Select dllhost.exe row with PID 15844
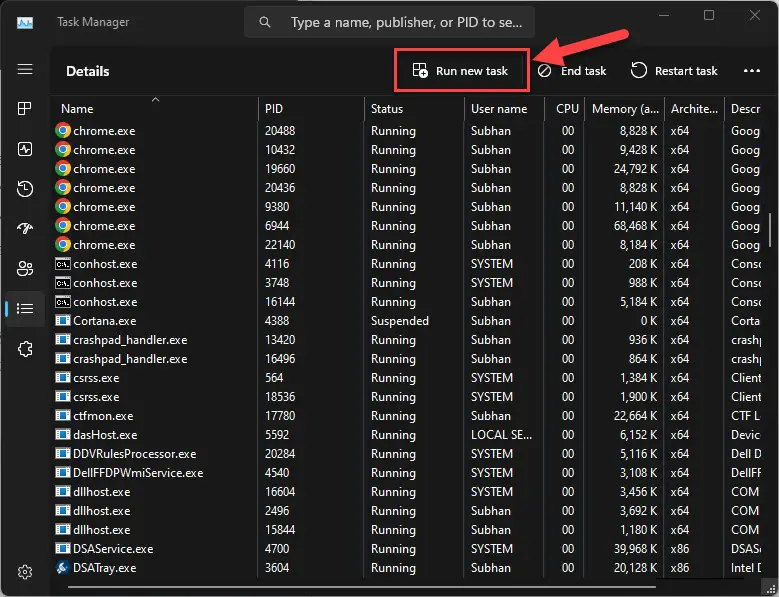 (406, 529)
